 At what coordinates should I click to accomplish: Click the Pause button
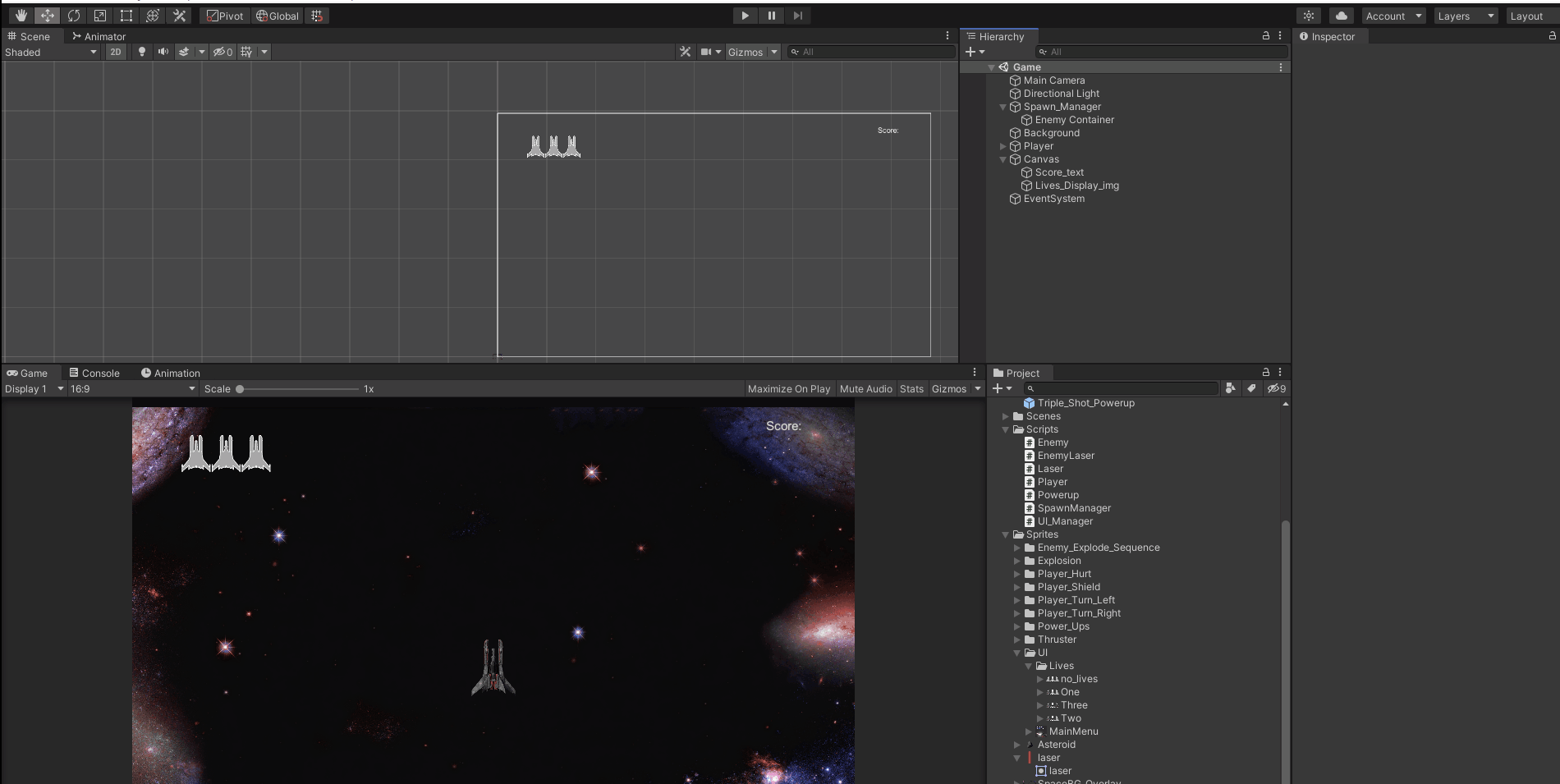[771, 16]
